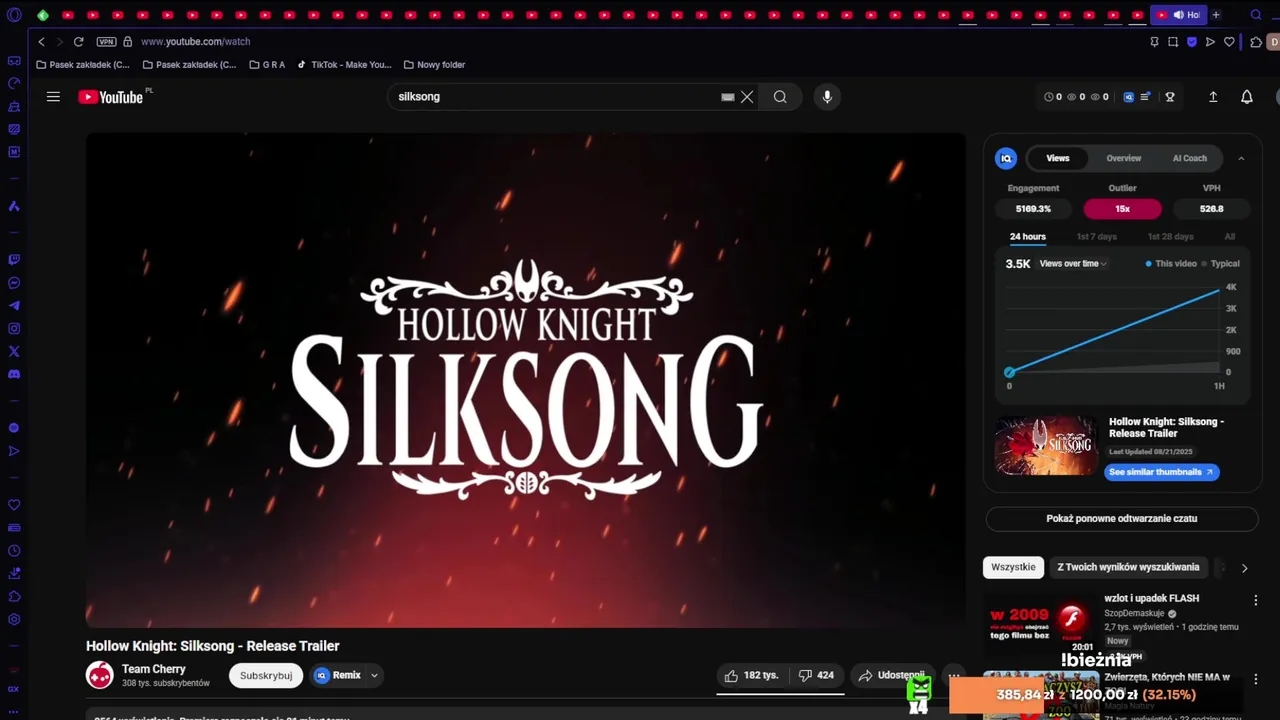
Task: Clear the silksong search text
Action: pyautogui.click(x=747, y=97)
